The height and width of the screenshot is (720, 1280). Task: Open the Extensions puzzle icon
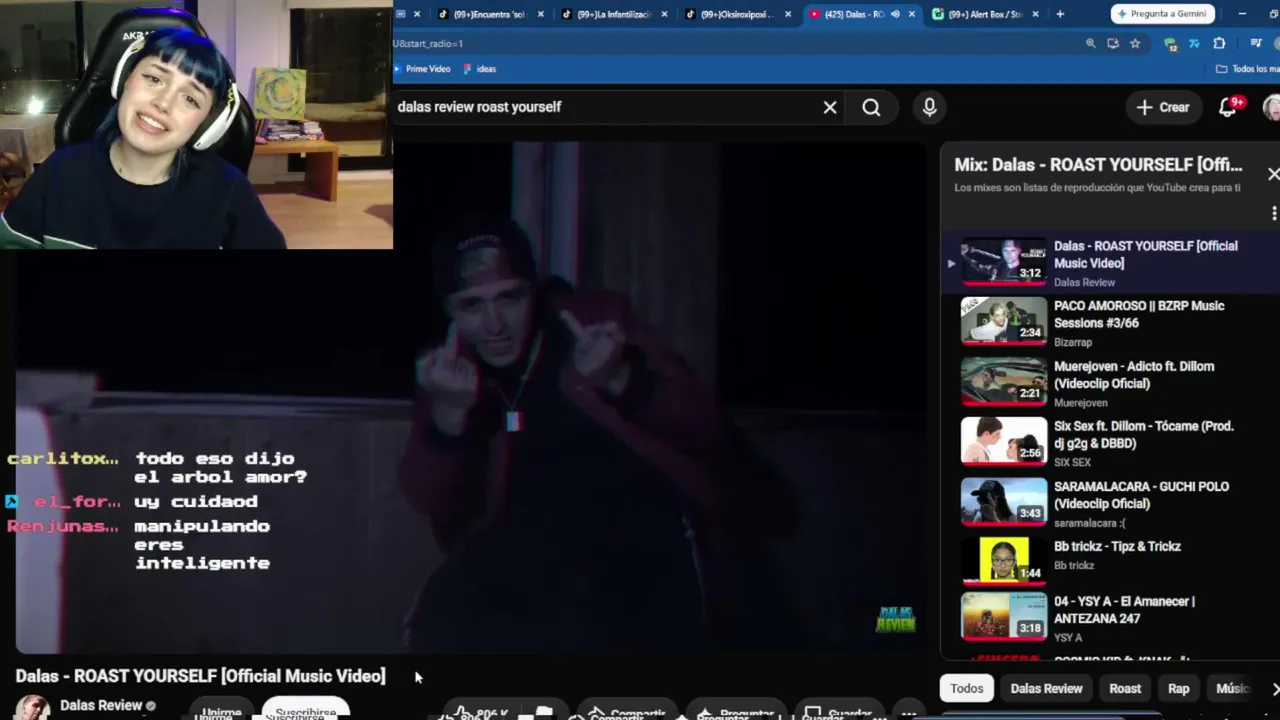(x=1219, y=44)
